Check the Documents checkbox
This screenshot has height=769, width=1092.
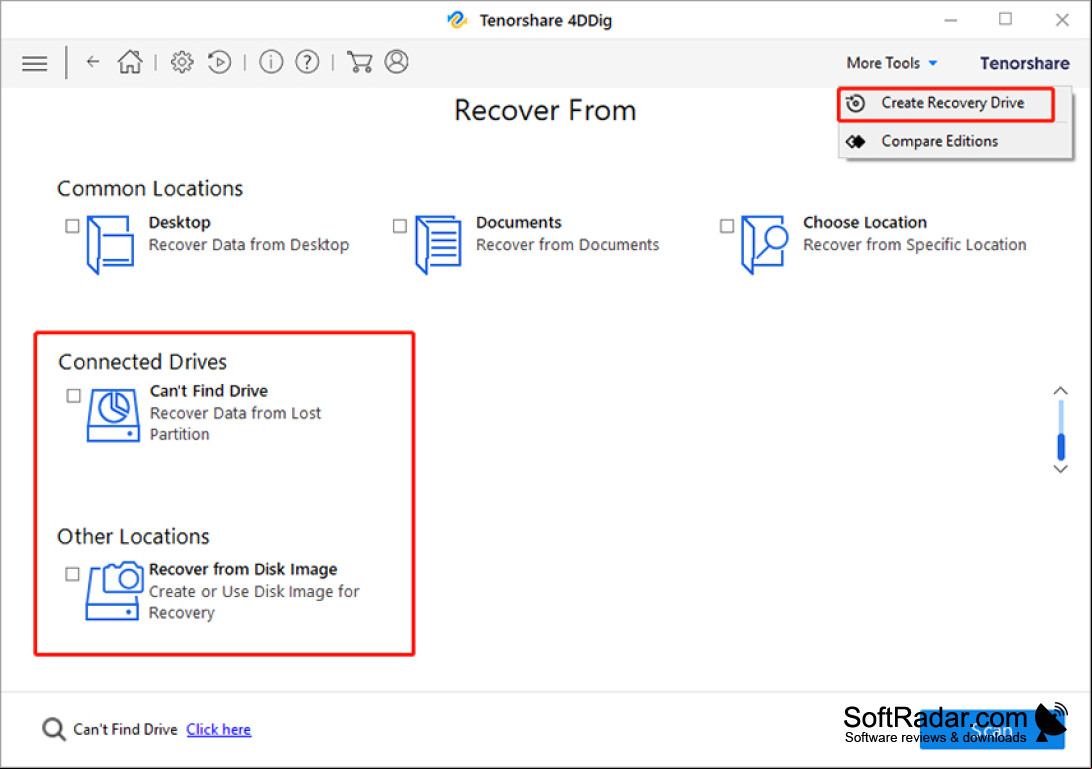(400, 226)
